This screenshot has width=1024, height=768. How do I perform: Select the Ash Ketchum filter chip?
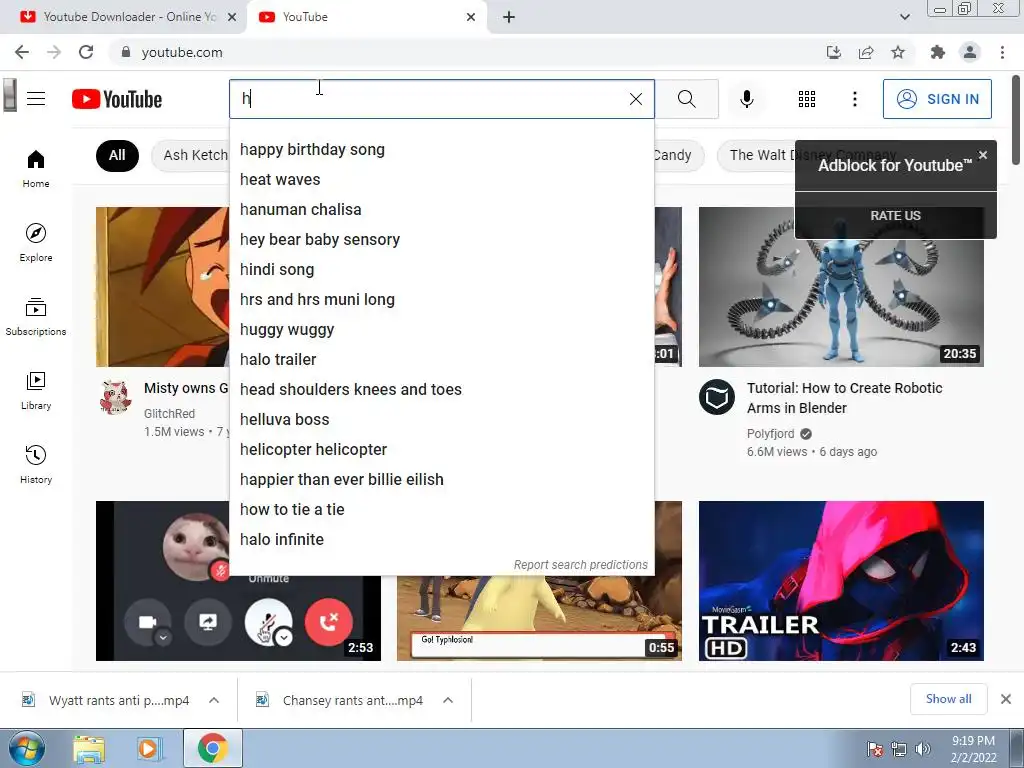click(x=191, y=155)
